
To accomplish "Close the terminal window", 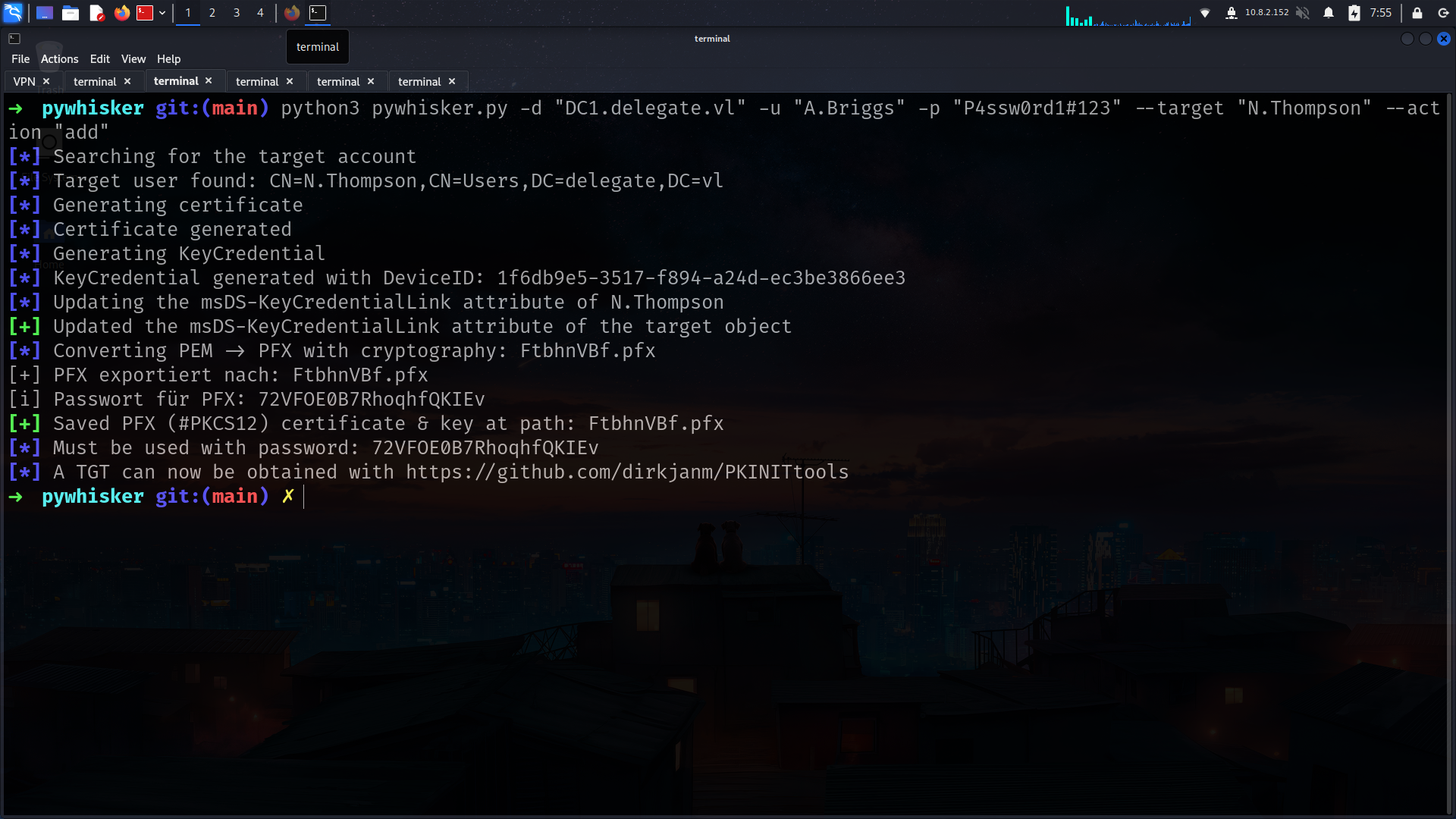I will (1444, 39).
